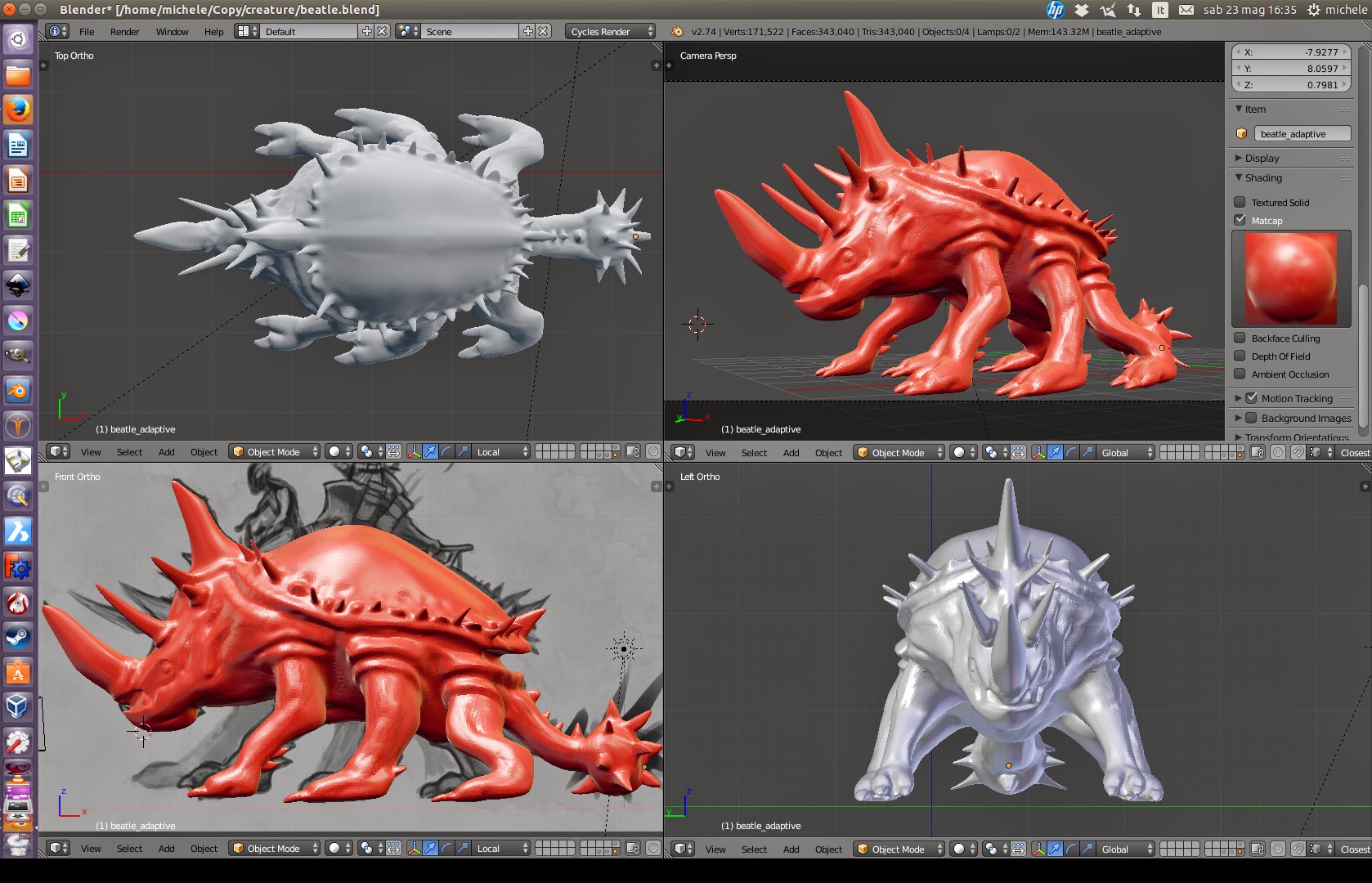
Task: Click viewport shading sphere icon in Front Ortho header
Action: [338, 849]
